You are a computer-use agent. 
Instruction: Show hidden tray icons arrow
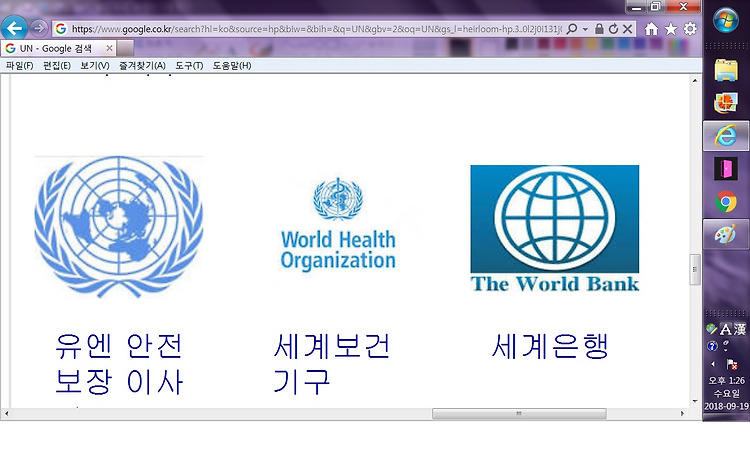[713, 364]
